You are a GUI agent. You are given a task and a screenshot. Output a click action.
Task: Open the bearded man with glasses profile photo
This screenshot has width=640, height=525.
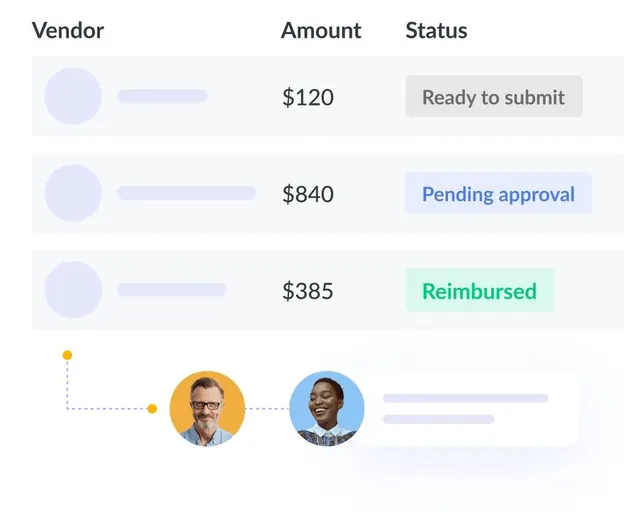click(x=207, y=408)
